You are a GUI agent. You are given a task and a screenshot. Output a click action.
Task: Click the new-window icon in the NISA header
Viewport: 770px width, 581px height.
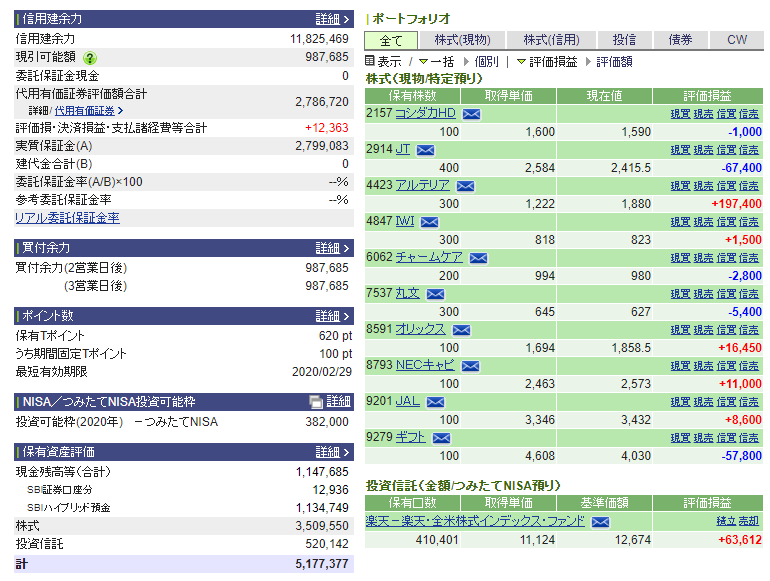[316, 402]
